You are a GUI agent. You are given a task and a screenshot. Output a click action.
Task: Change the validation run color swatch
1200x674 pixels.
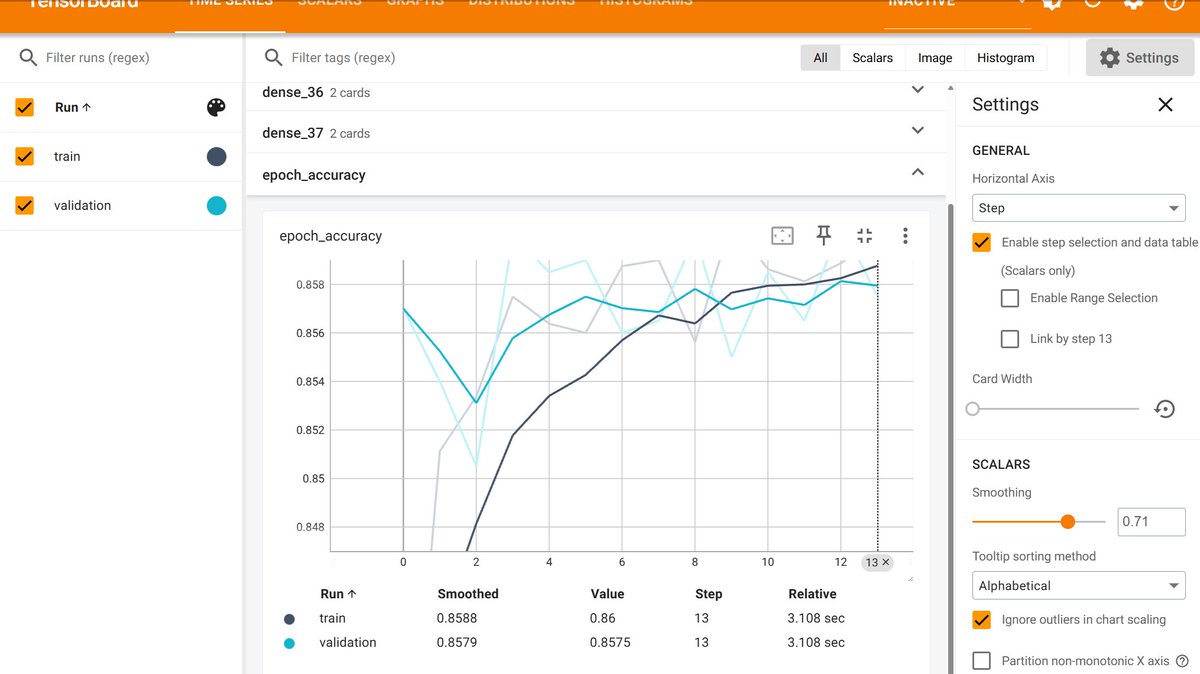pyautogui.click(x=216, y=206)
